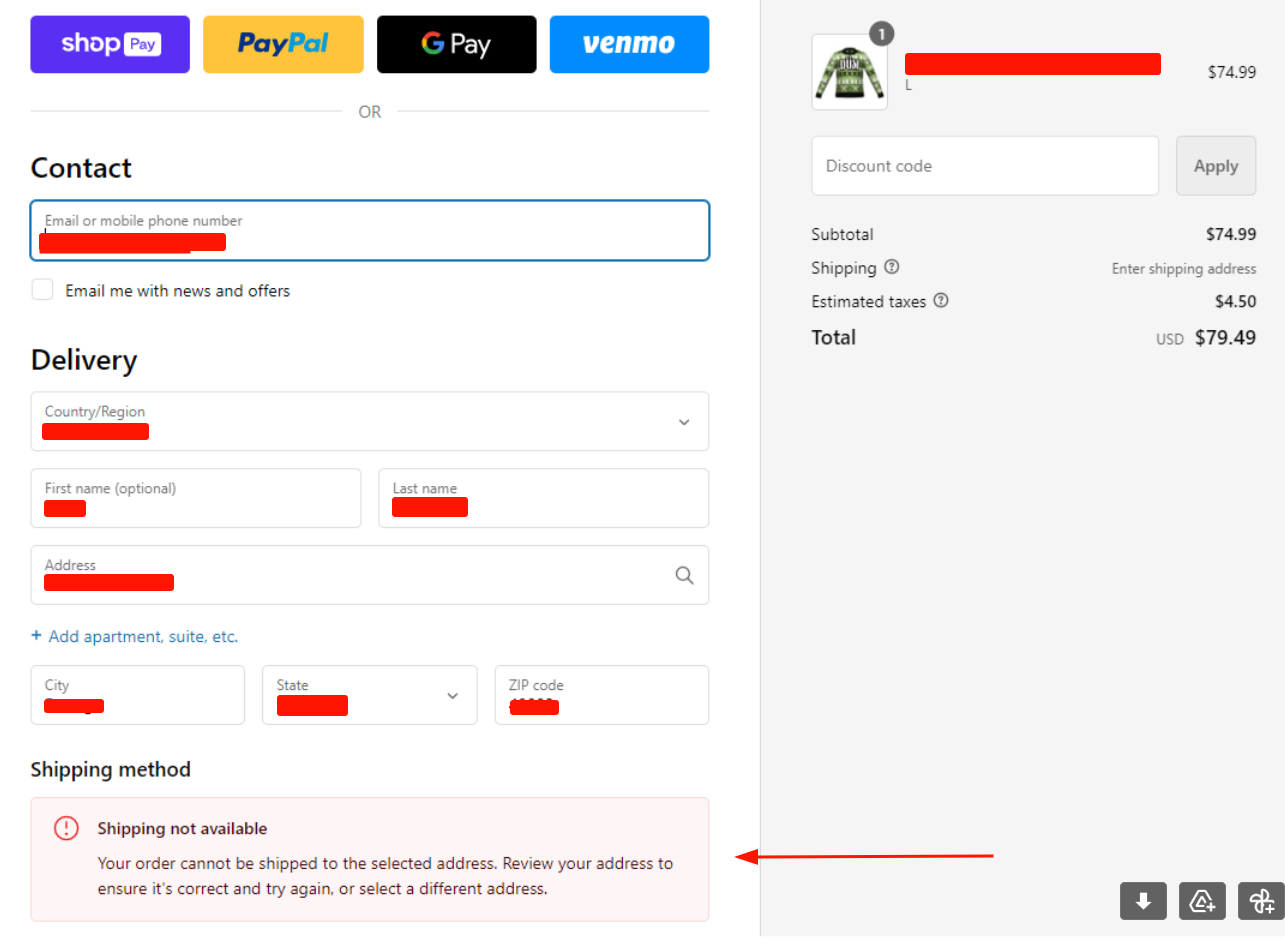Click the sweater product thumbnail
Screen dimensions: 1285x942
coord(849,72)
